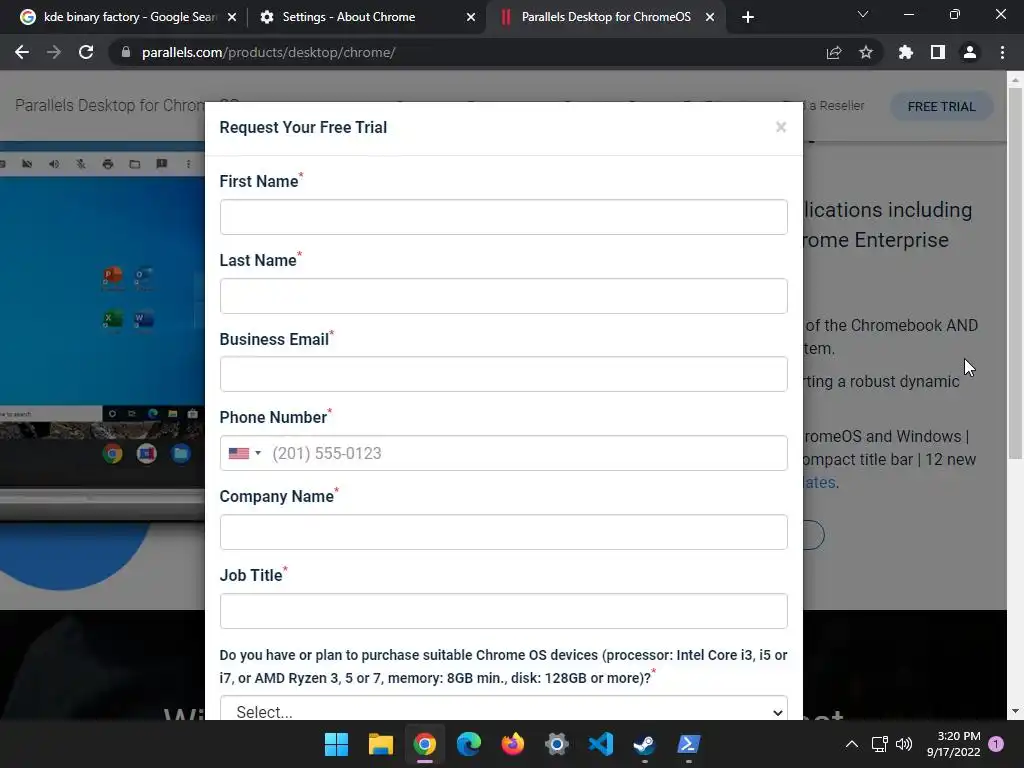Toggle Chrome side panel icon

pyautogui.click(x=938, y=52)
